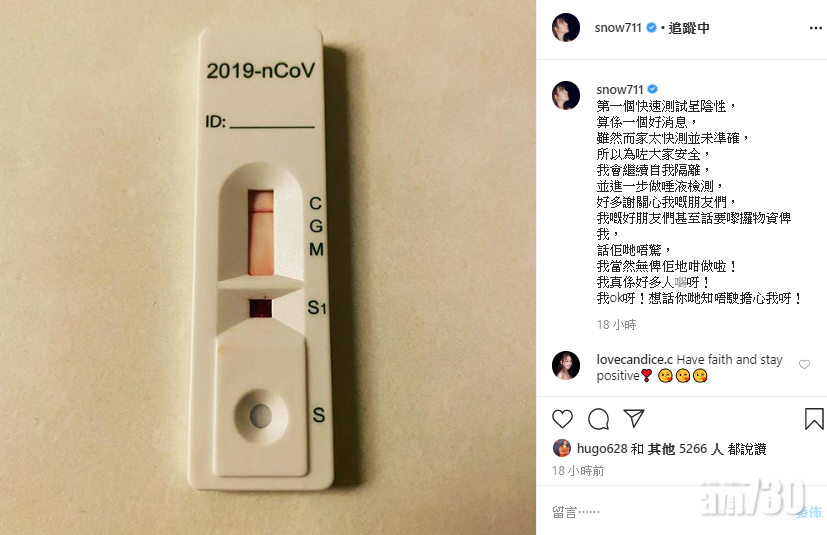Open comments via the speech bubble icon

[598, 419]
